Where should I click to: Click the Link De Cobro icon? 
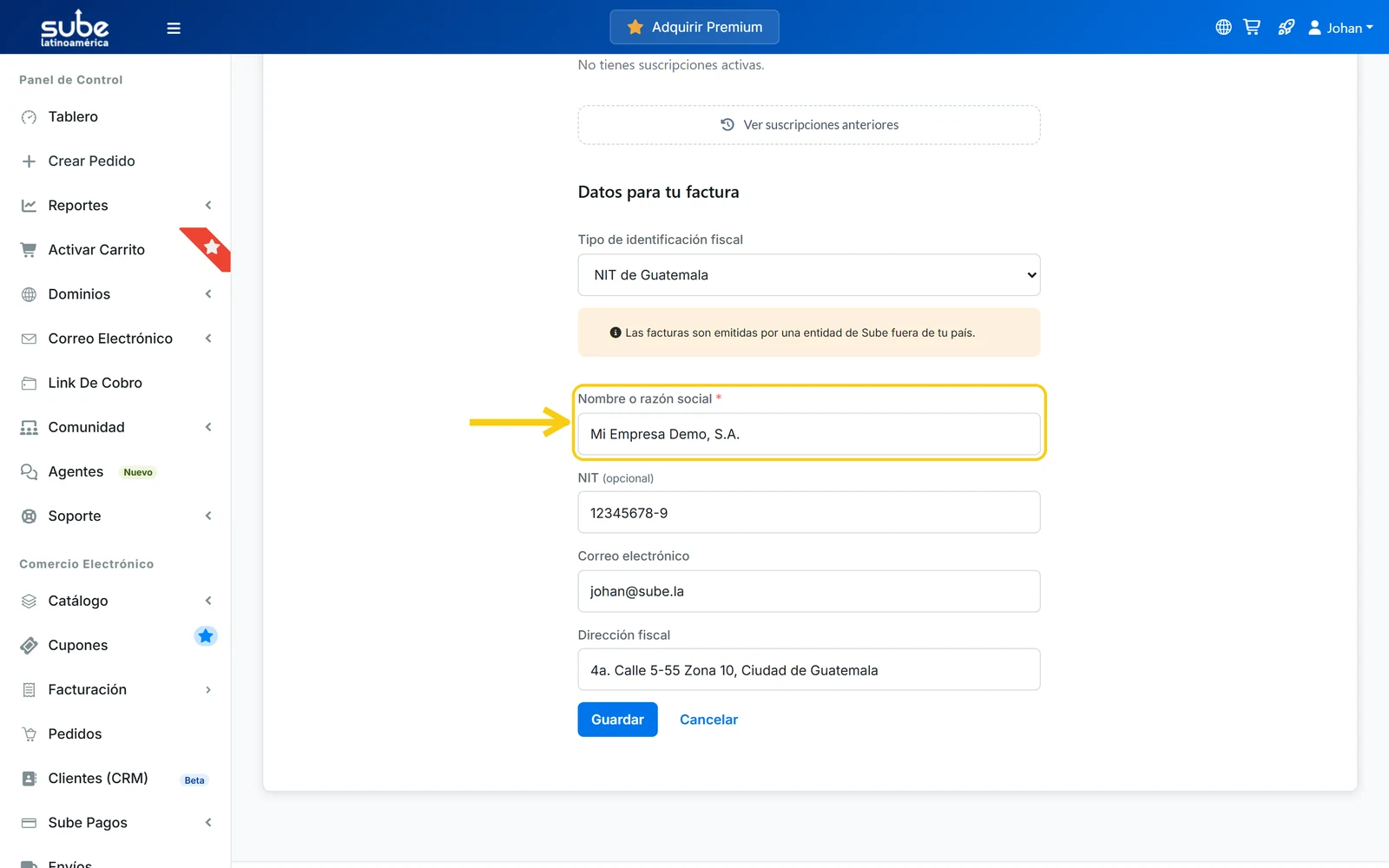29,383
